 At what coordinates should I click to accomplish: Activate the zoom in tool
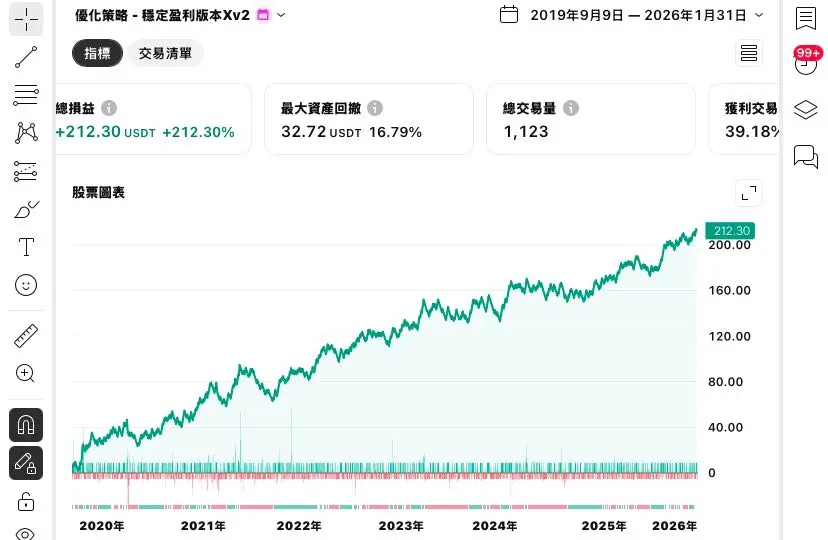click(x=26, y=373)
